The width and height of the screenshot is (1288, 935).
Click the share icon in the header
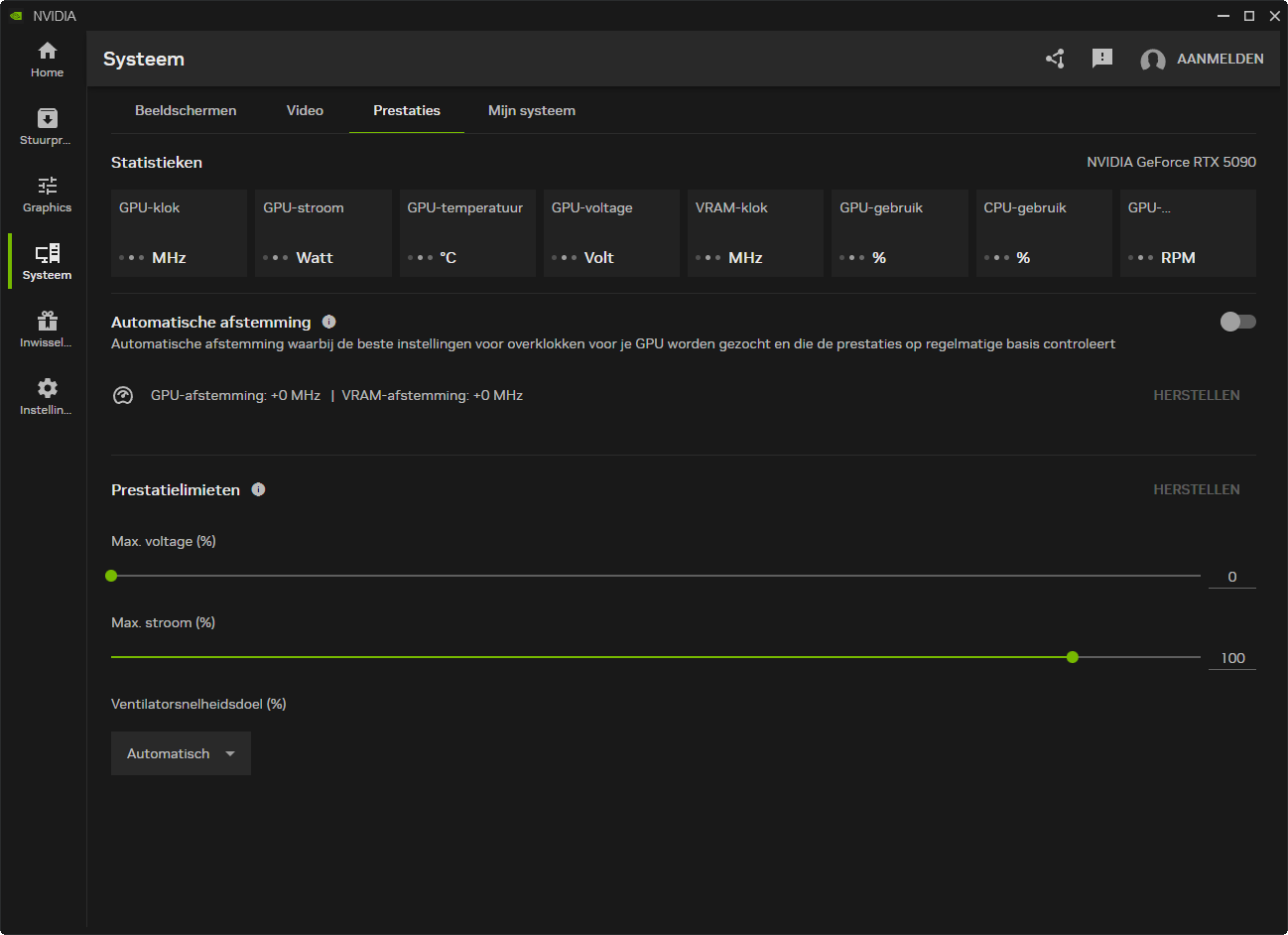(x=1055, y=59)
